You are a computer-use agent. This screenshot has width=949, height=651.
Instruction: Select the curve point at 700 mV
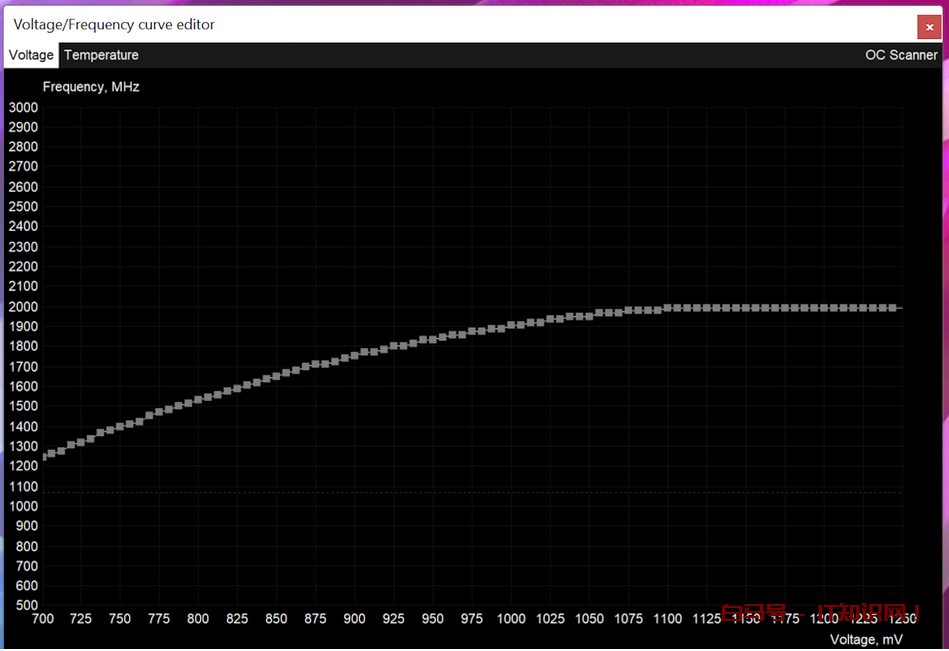[x=44, y=456]
